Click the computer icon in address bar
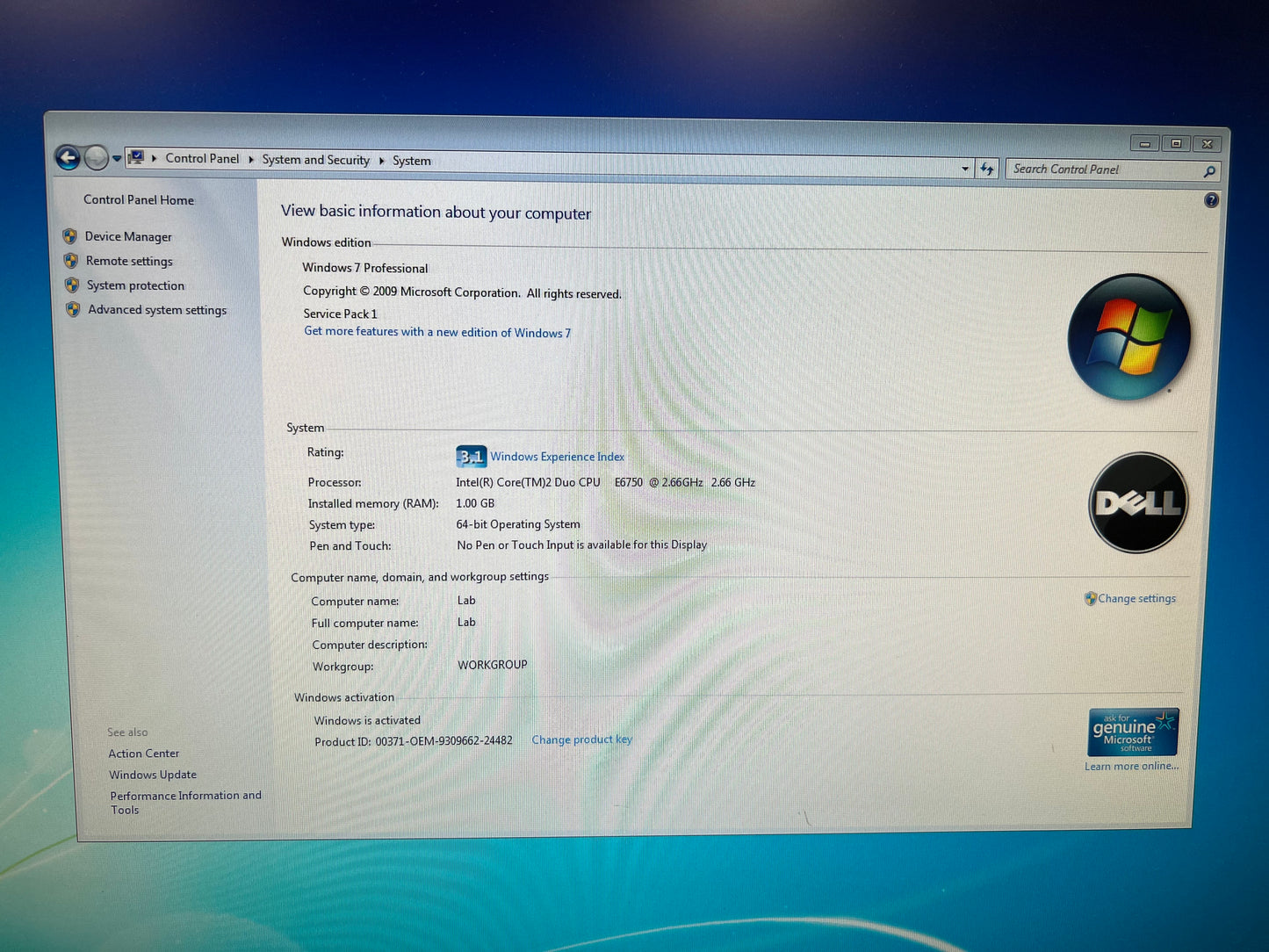This screenshot has height=952, width=1269. 136,158
